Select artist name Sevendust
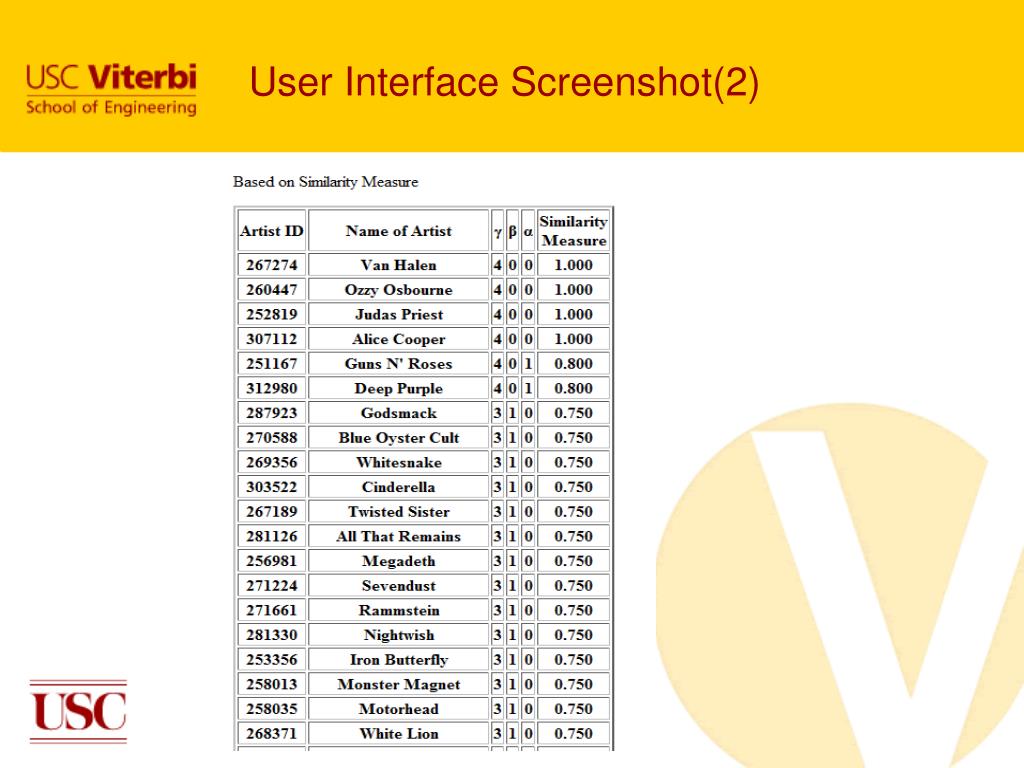 coord(398,586)
